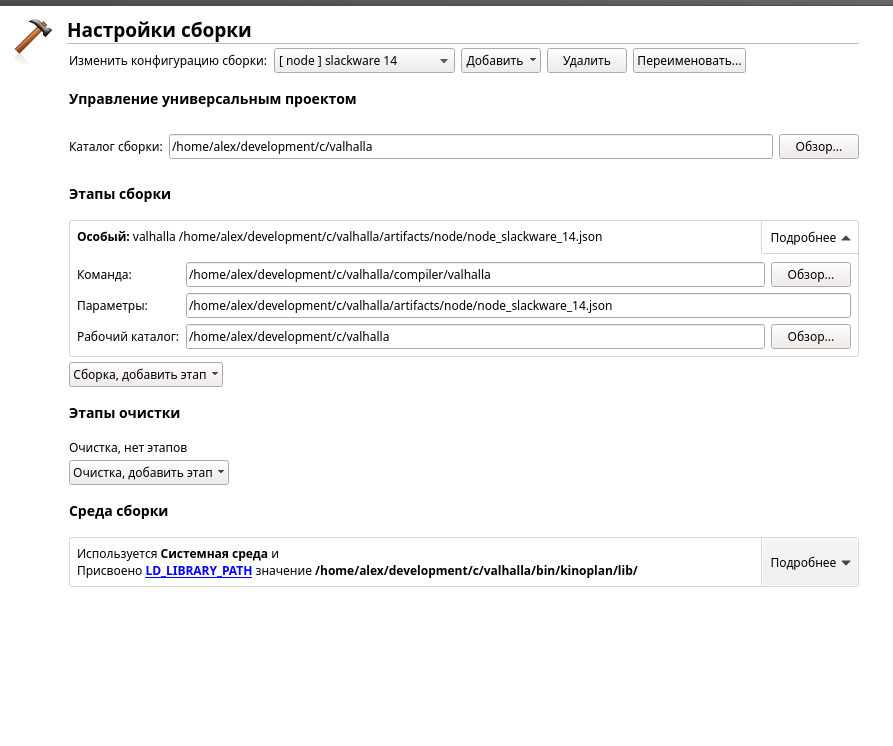Collapse build step details via Подробнее

pos(809,237)
